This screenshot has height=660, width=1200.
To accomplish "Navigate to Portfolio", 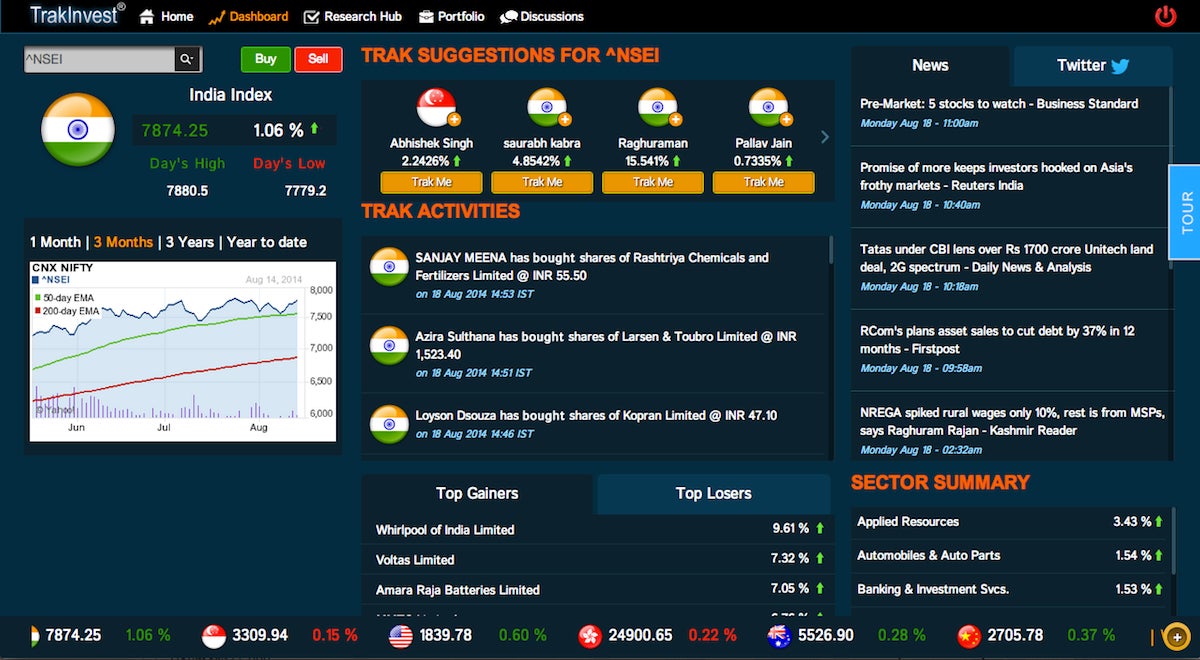I will pyautogui.click(x=451, y=16).
